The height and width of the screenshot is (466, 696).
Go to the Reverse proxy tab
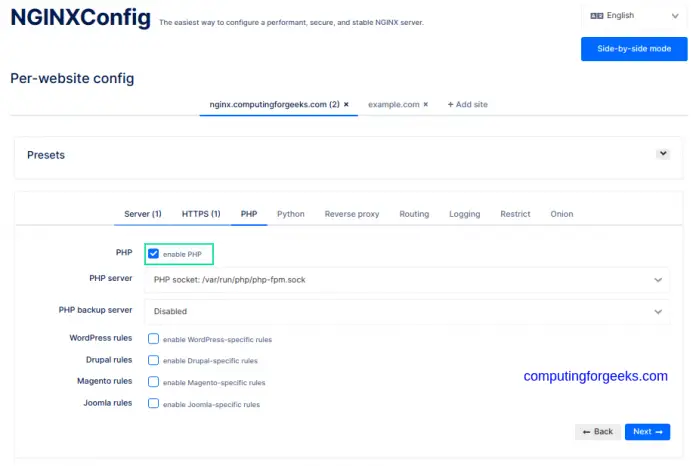click(x=352, y=214)
